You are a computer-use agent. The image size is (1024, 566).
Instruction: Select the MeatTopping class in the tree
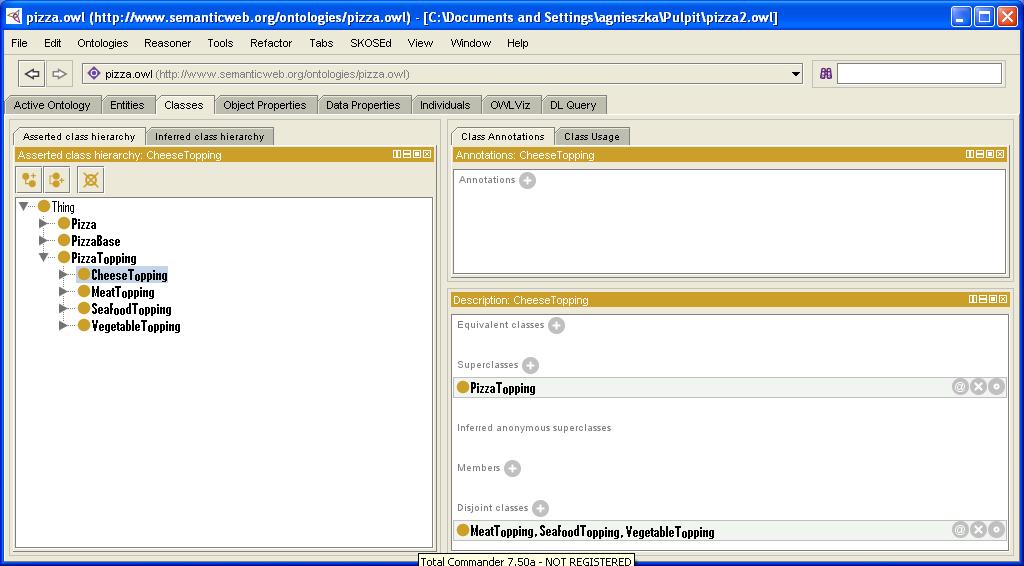coord(123,292)
